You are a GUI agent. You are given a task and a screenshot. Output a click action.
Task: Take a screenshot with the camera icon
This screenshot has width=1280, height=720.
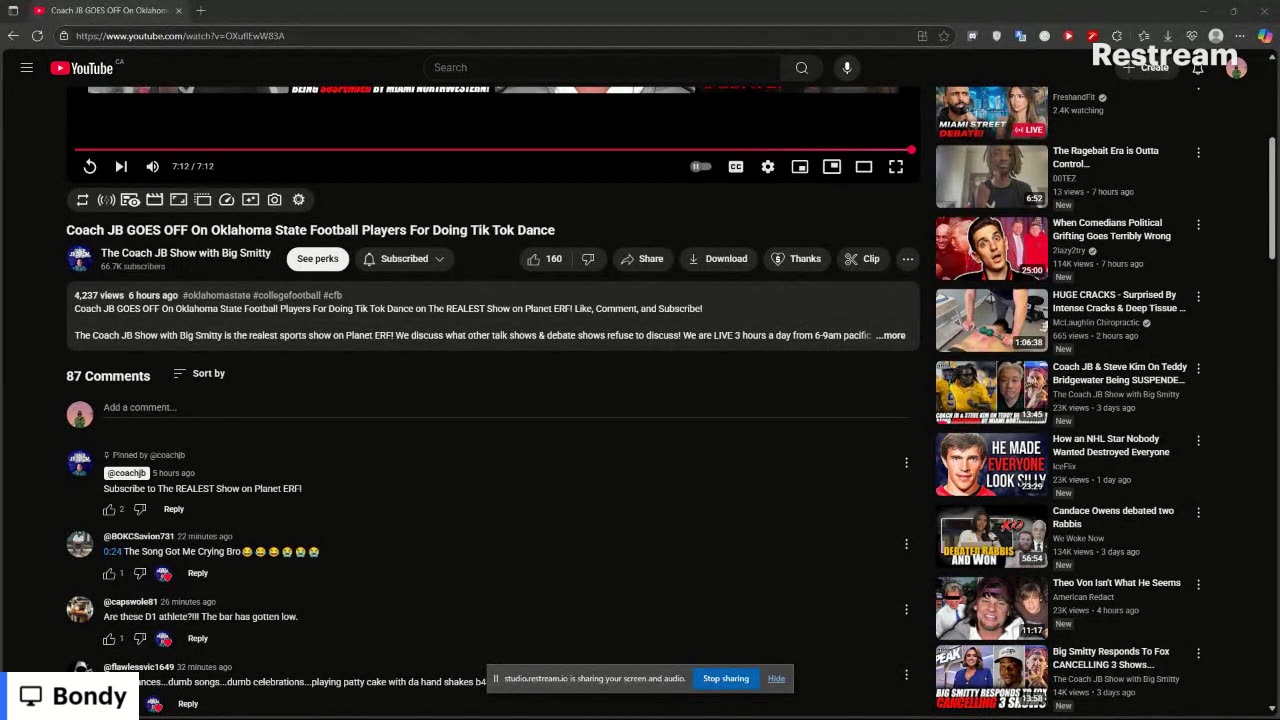pos(274,200)
